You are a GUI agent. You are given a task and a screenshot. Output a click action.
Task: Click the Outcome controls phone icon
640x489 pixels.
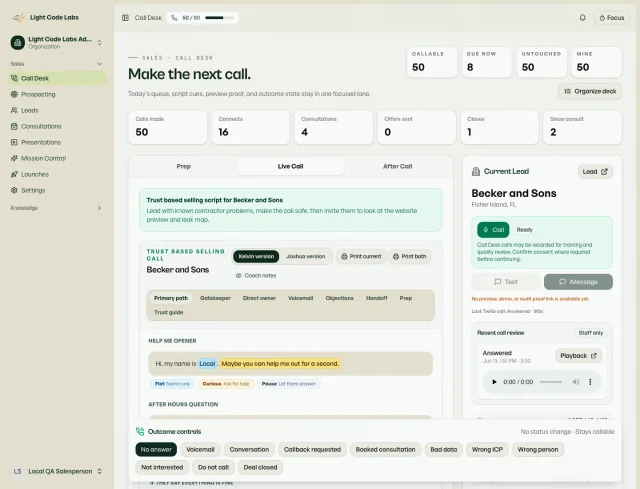point(140,431)
